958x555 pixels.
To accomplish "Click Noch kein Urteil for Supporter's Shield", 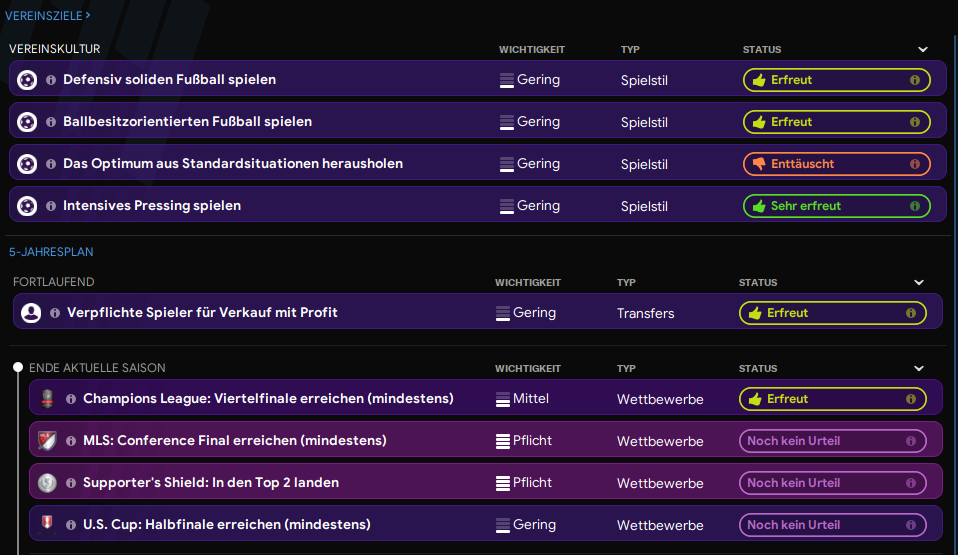I will coord(833,483).
